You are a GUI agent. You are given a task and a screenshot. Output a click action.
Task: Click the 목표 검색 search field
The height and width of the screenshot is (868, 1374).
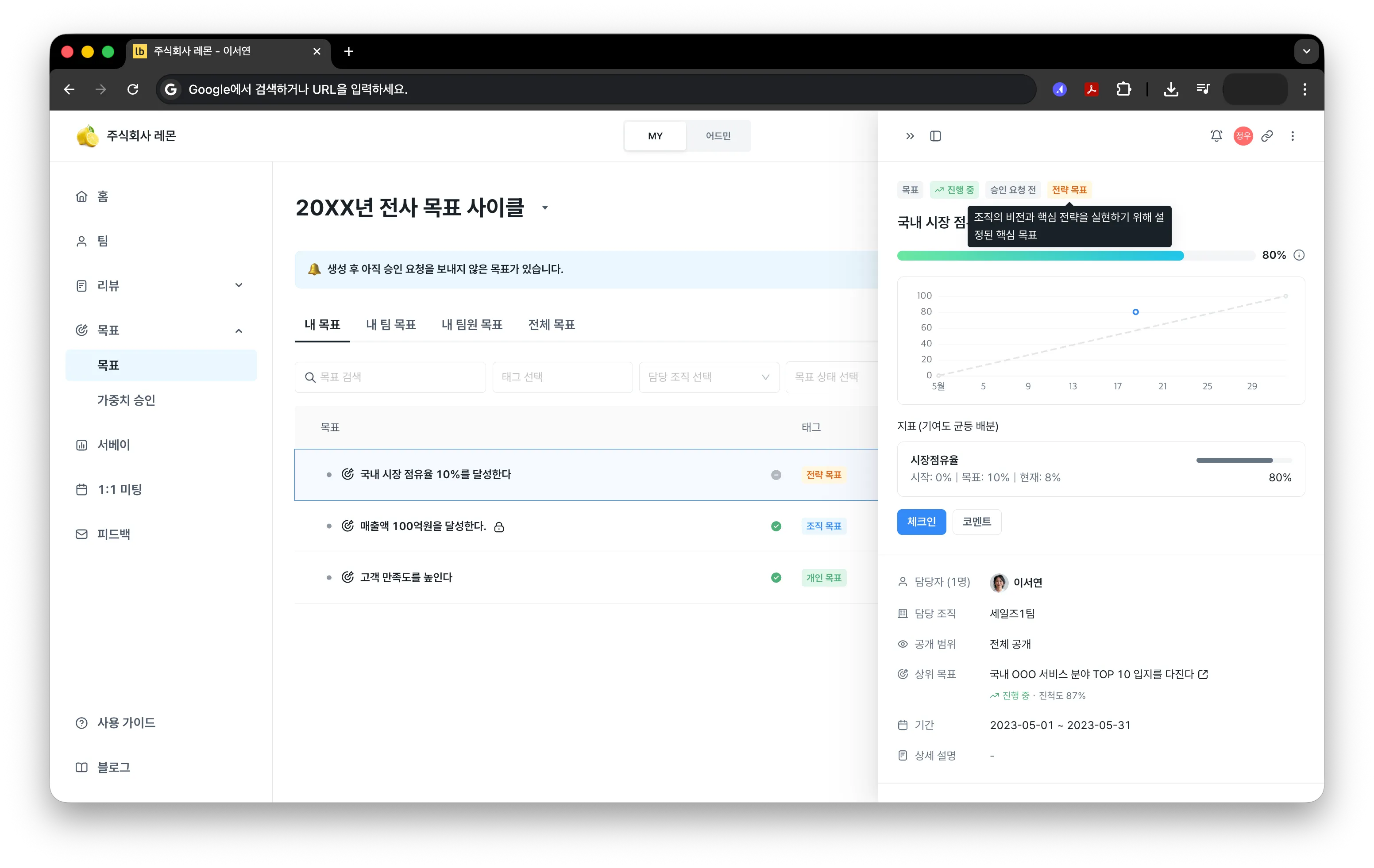pos(390,377)
